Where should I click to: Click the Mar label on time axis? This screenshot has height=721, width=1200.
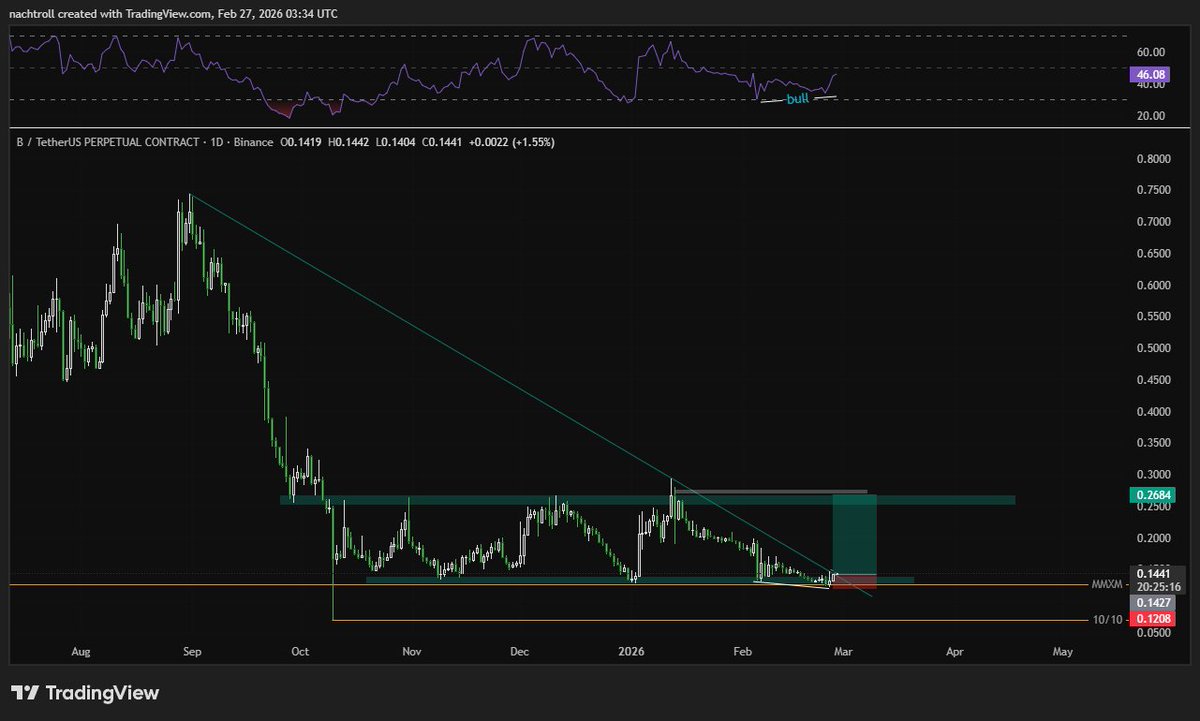click(843, 651)
